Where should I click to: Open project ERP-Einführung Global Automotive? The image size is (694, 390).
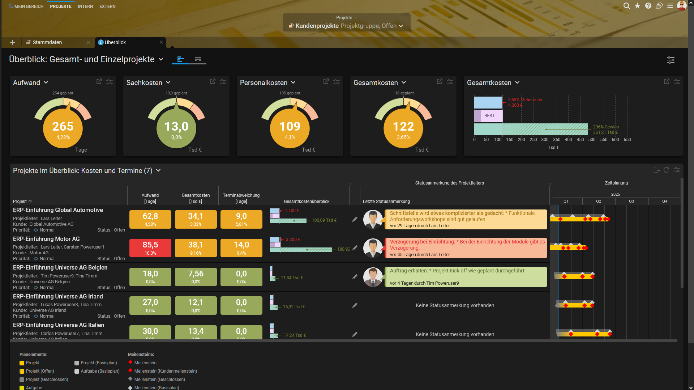coord(58,210)
